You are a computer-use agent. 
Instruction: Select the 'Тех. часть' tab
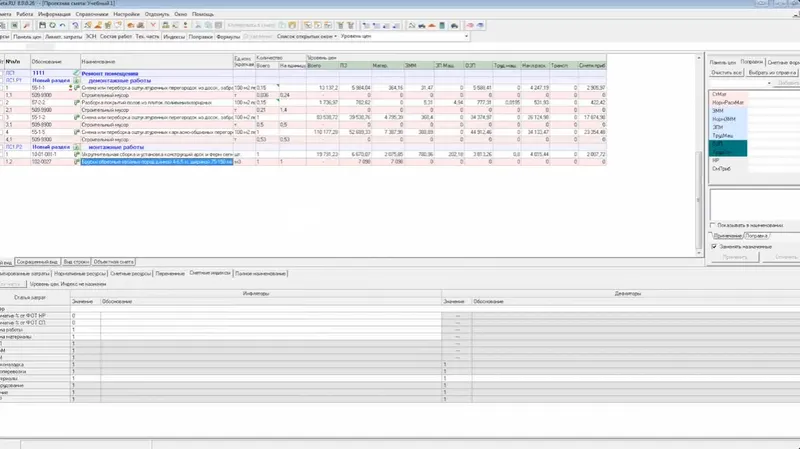(147, 37)
